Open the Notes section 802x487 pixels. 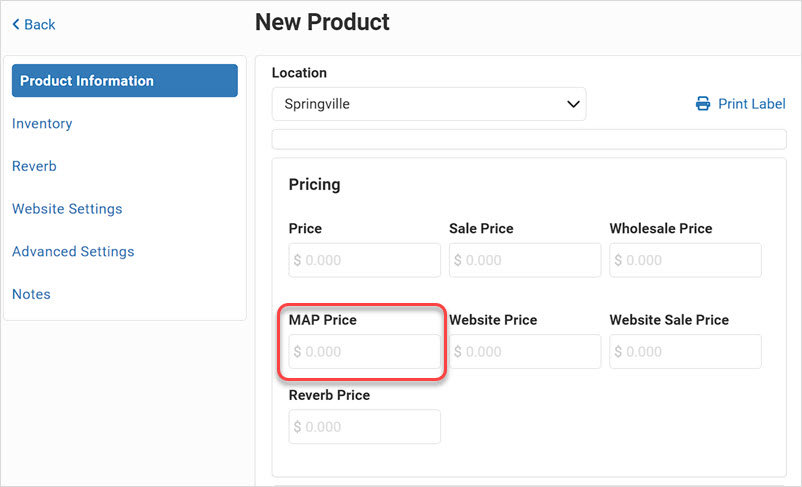pos(31,294)
